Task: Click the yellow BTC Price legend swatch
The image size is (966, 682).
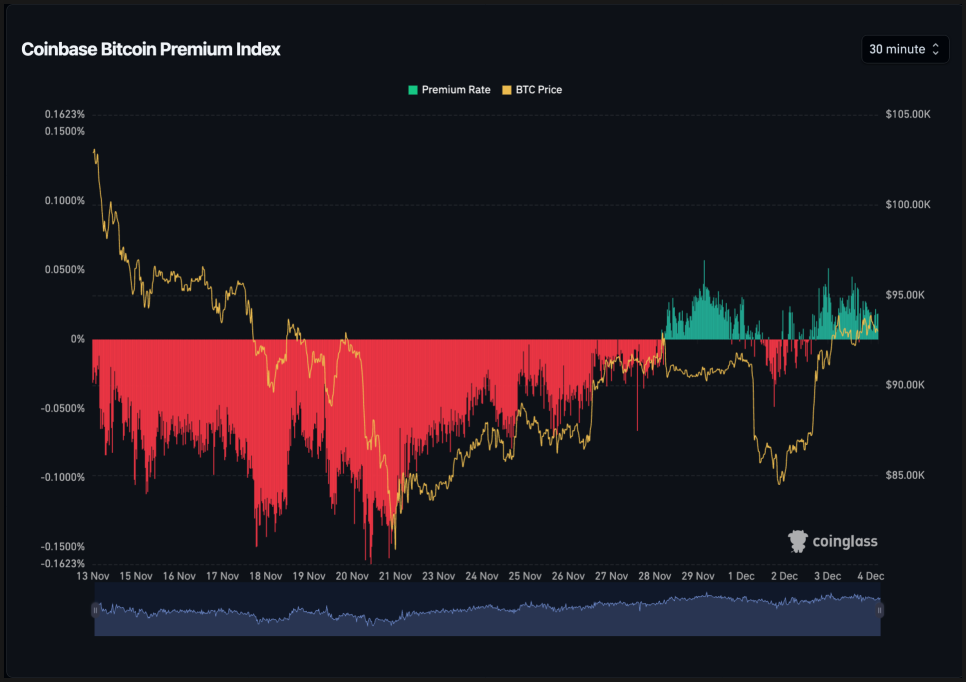Action: click(x=506, y=90)
